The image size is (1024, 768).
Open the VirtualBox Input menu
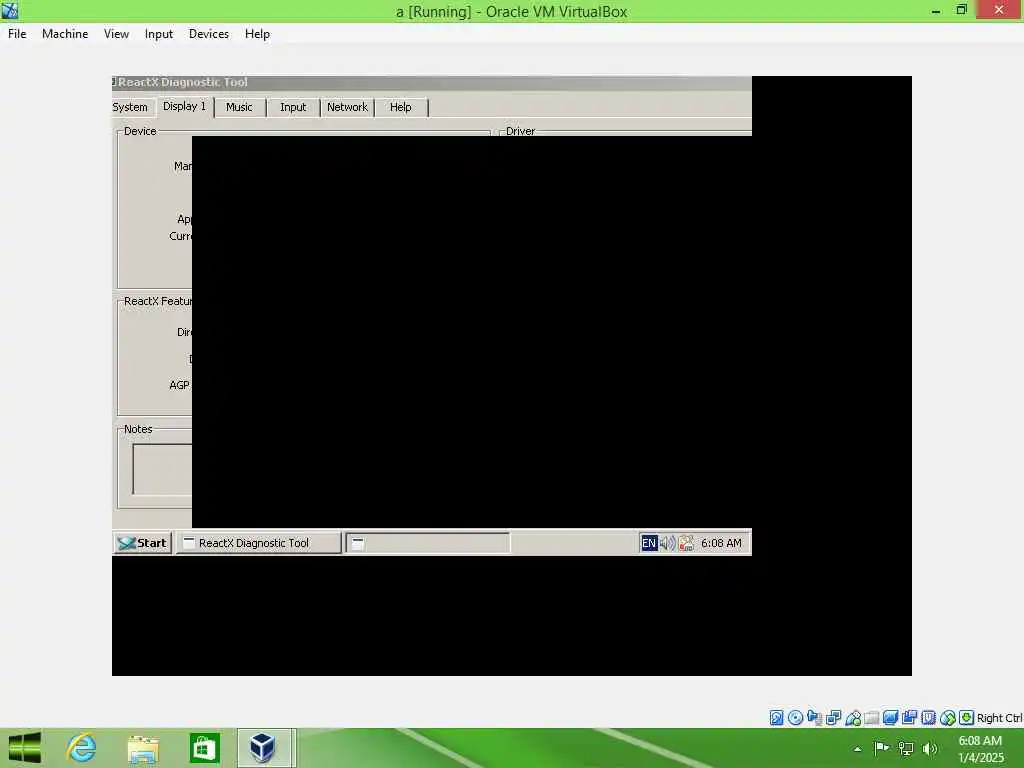(x=159, y=34)
